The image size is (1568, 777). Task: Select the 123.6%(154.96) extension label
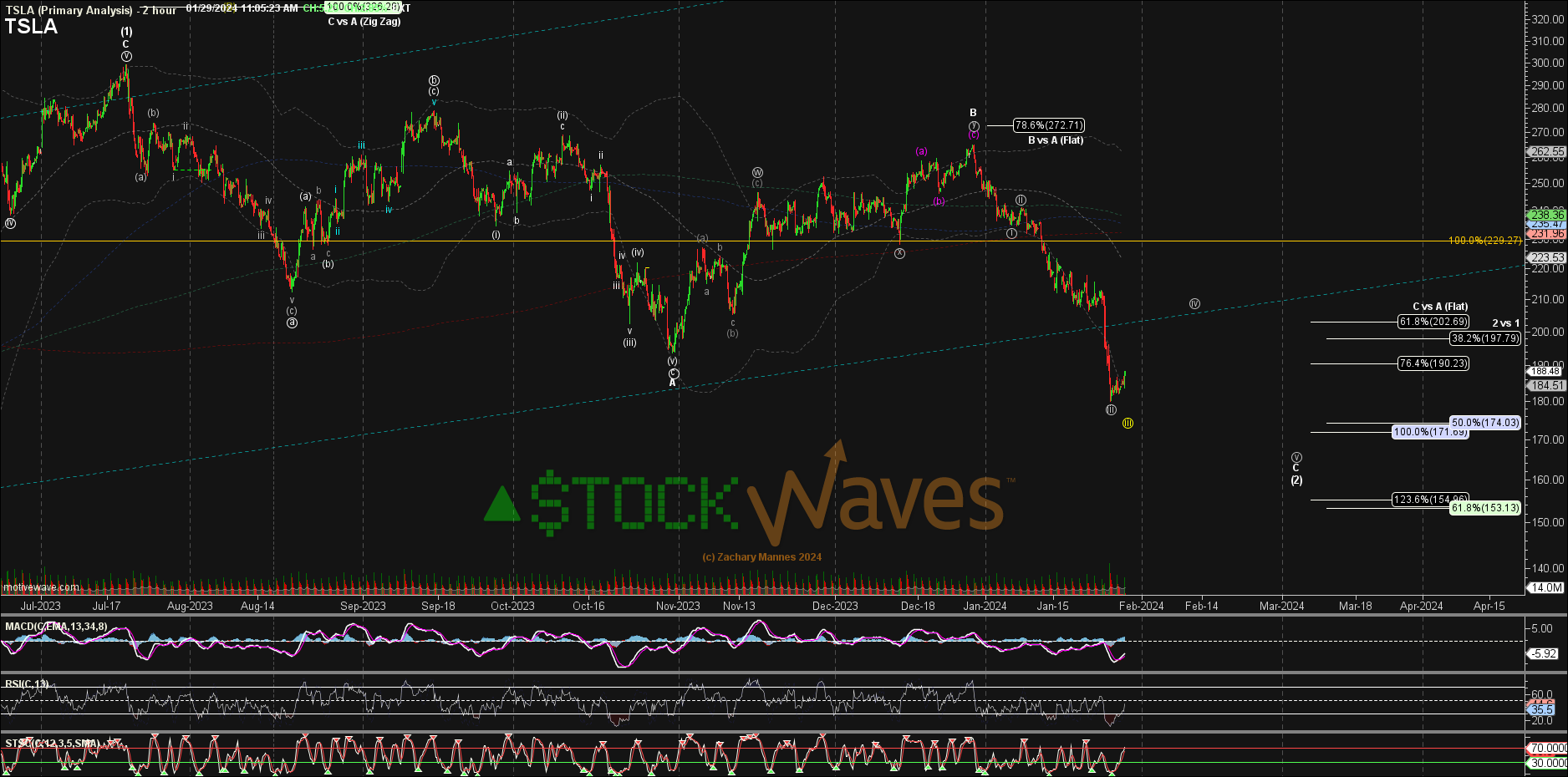[x=1430, y=500]
